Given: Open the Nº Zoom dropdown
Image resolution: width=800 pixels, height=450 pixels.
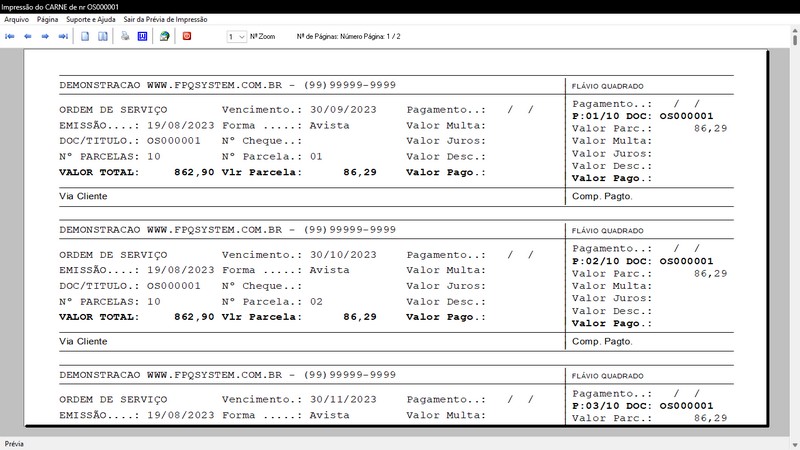Looking at the screenshot, I should pos(236,36).
